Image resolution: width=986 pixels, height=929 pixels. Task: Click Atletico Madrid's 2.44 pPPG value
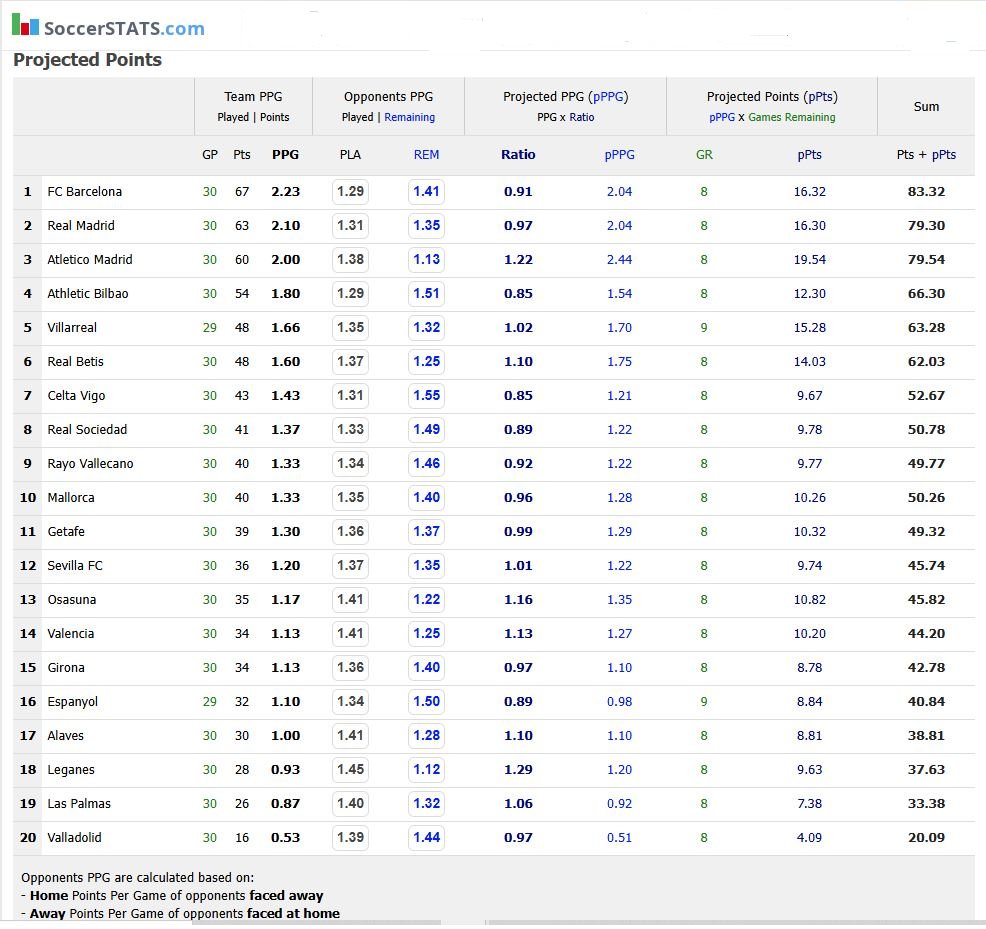pyautogui.click(x=619, y=260)
